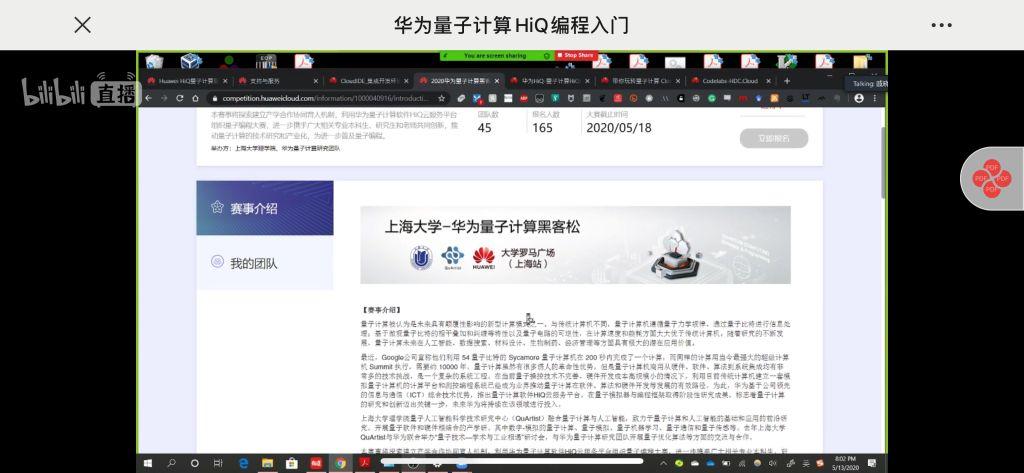Screen dimensions: 1024x473
Task: Close the mobile video player
Action: pos(83,25)
